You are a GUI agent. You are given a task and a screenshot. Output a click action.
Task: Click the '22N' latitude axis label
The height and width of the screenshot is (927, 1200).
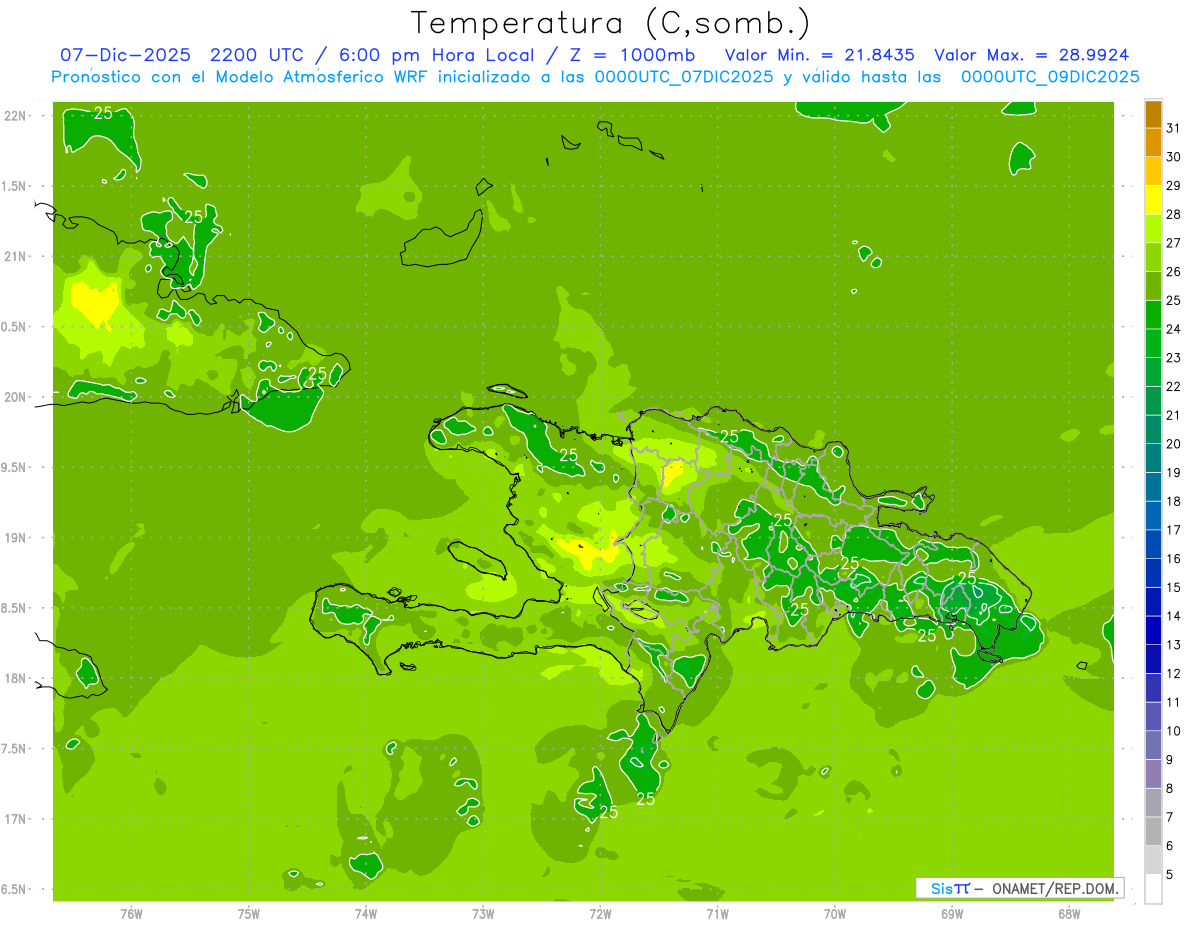point(16,116)
